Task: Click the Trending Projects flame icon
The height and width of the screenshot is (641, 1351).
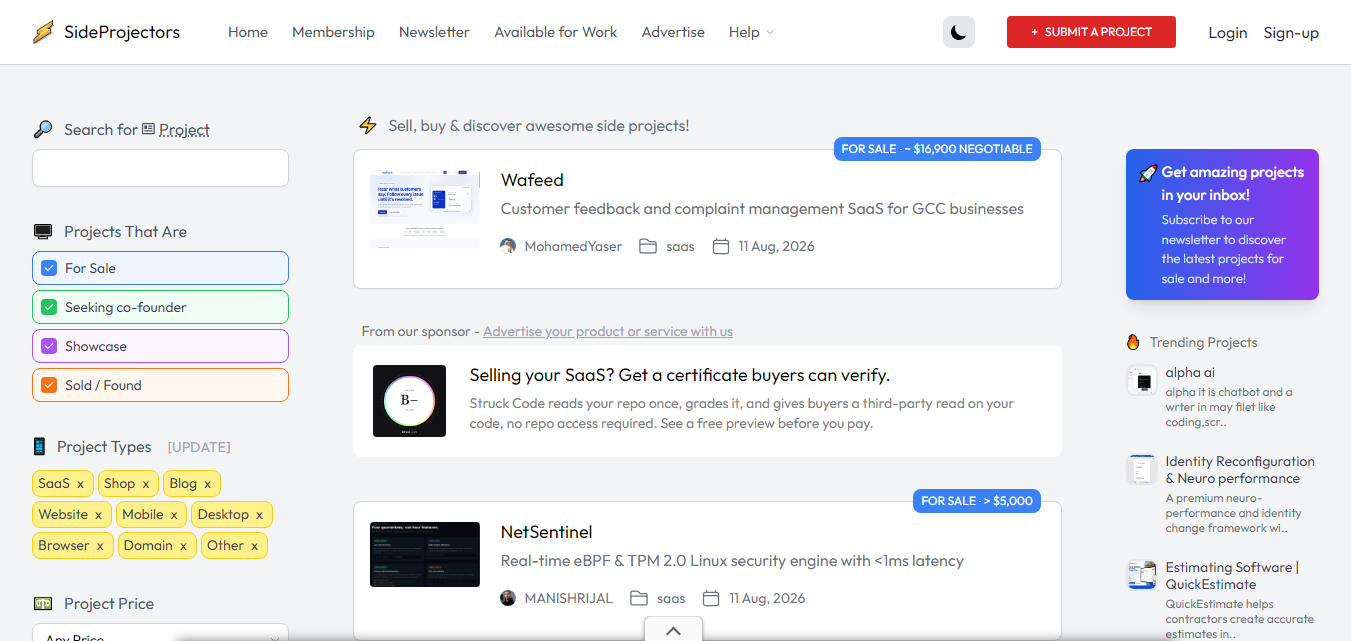Action: click(x=1133, y=342)
